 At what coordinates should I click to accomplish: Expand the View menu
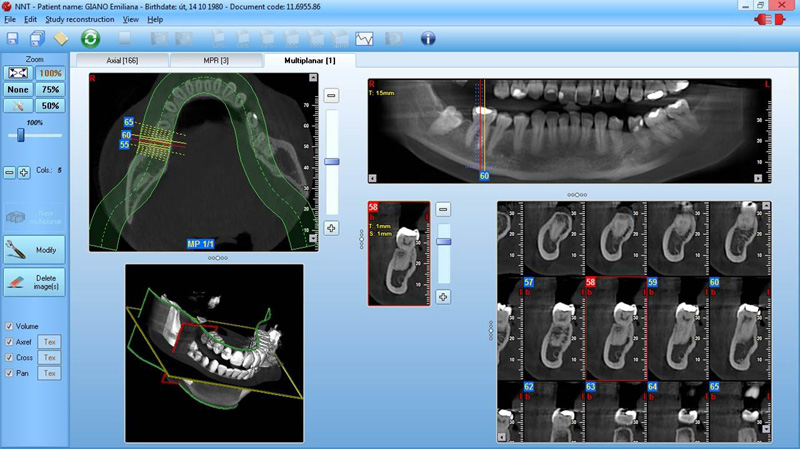131,19
